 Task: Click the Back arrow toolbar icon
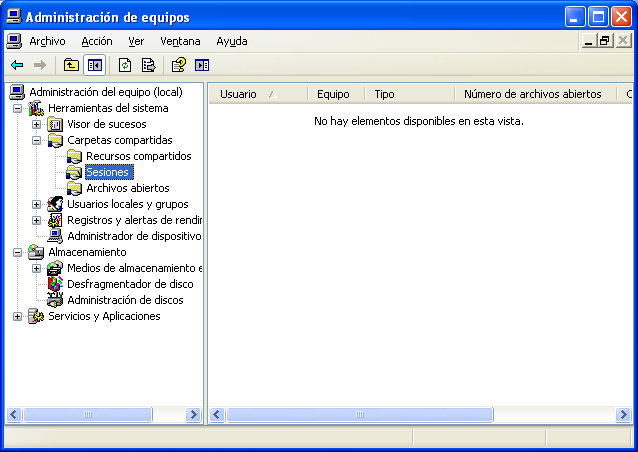[17, 65]
